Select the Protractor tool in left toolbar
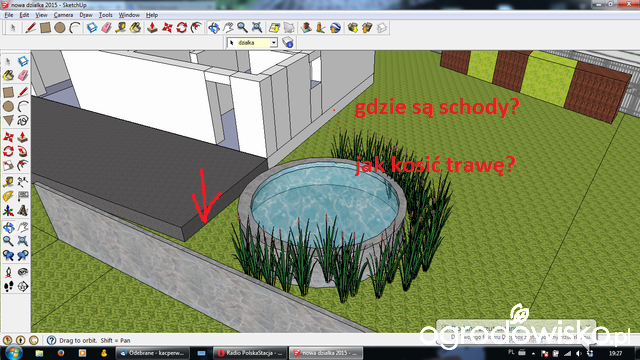The image size is (640, 360). pos(8,196)
